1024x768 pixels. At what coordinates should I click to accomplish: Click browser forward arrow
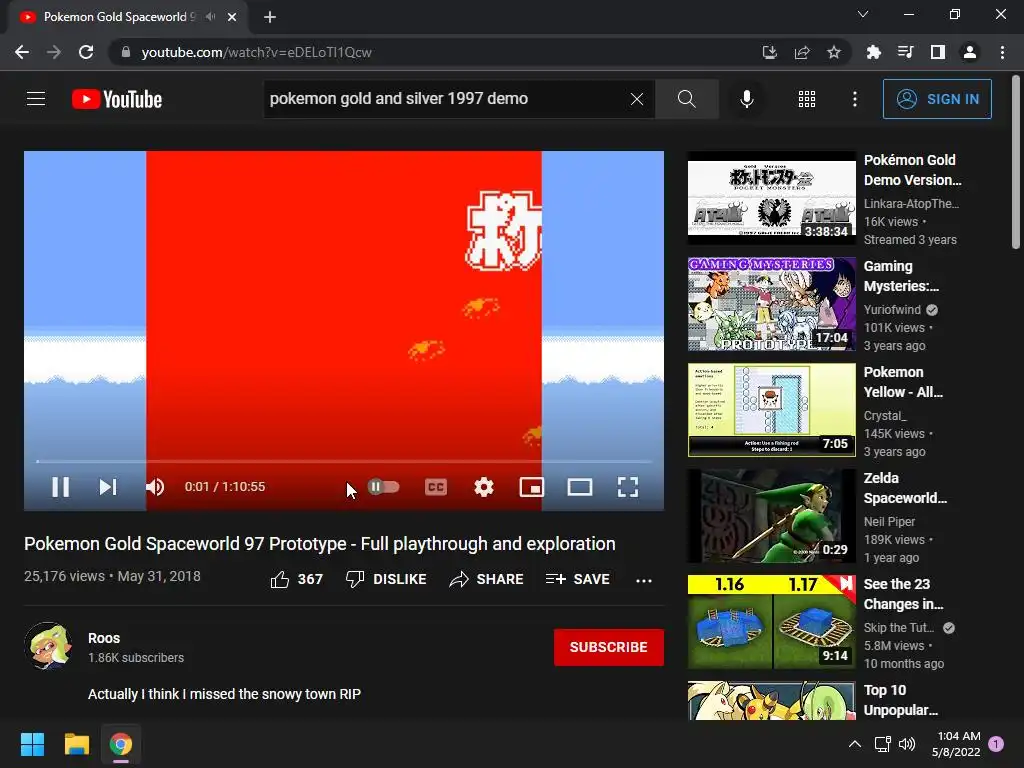(x=54, y=52)
